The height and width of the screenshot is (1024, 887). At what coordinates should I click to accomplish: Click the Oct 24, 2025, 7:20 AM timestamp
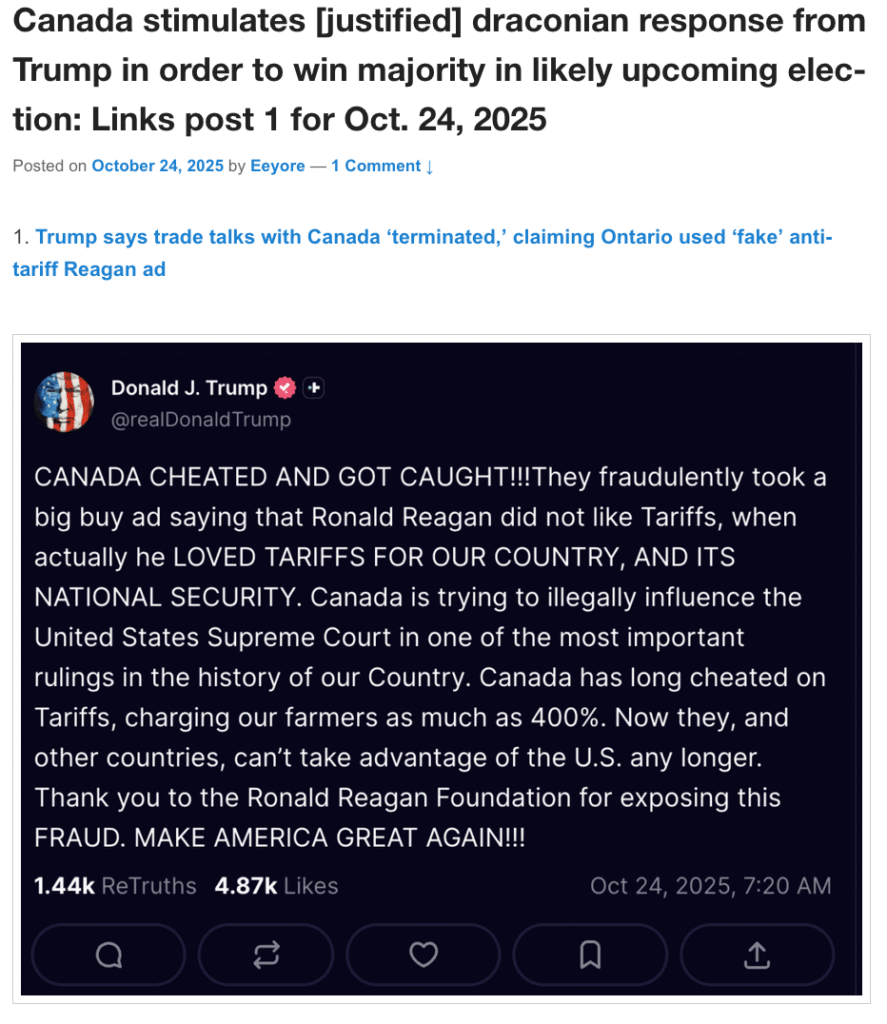pos(710,885)
